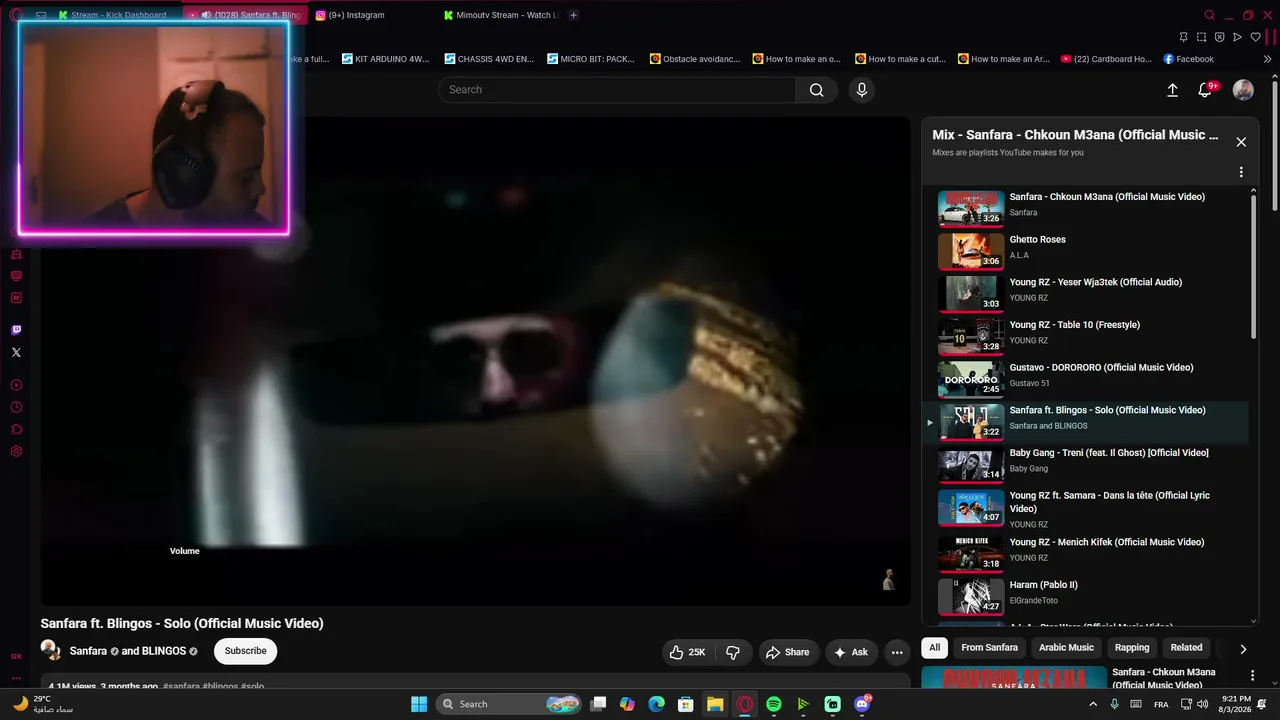Select the From Sanfara filter chip
This screenshot has width=1280, height=720.
[x=989, y=648]
